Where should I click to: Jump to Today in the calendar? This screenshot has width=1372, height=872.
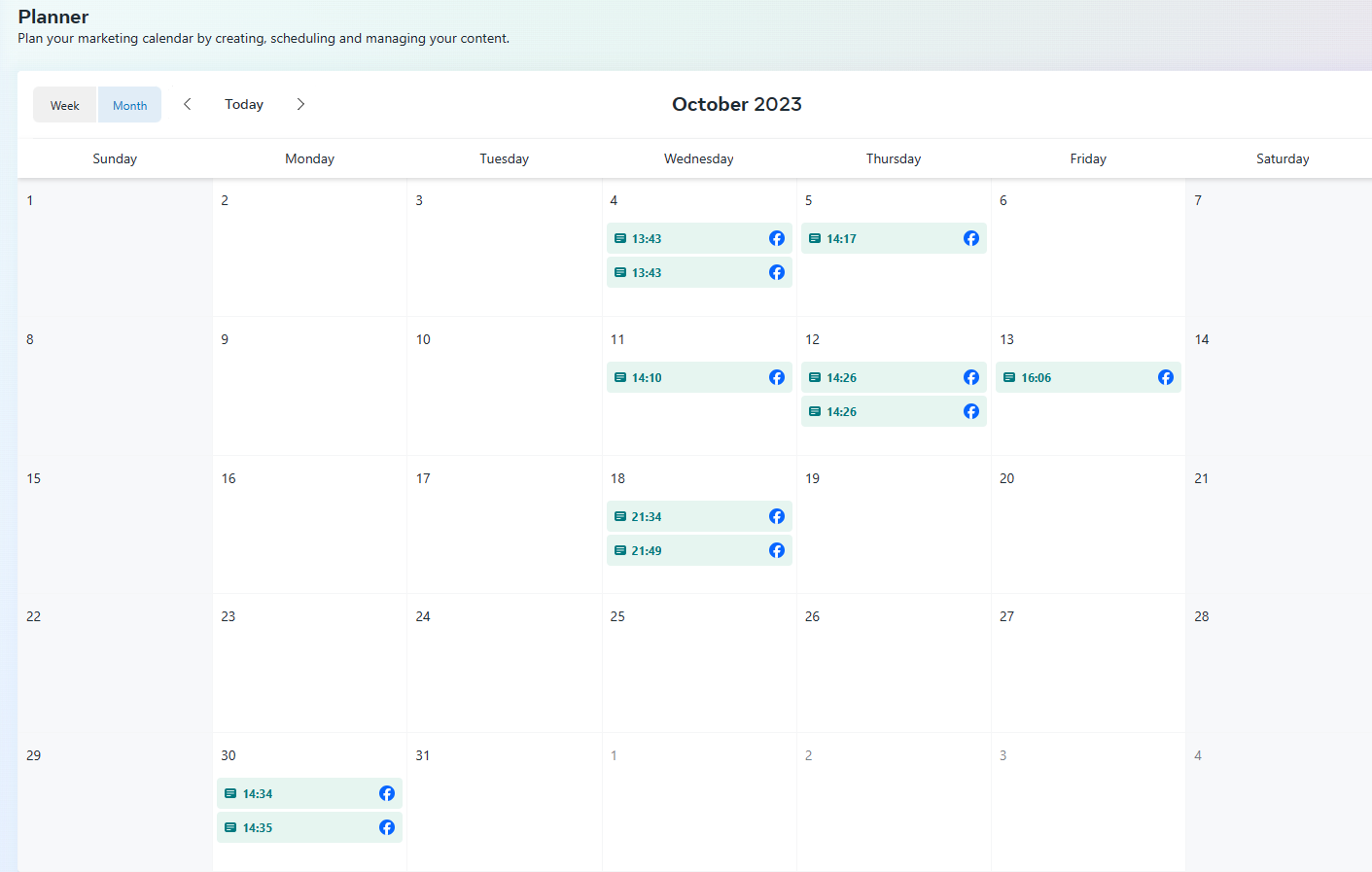pos(244,104)
